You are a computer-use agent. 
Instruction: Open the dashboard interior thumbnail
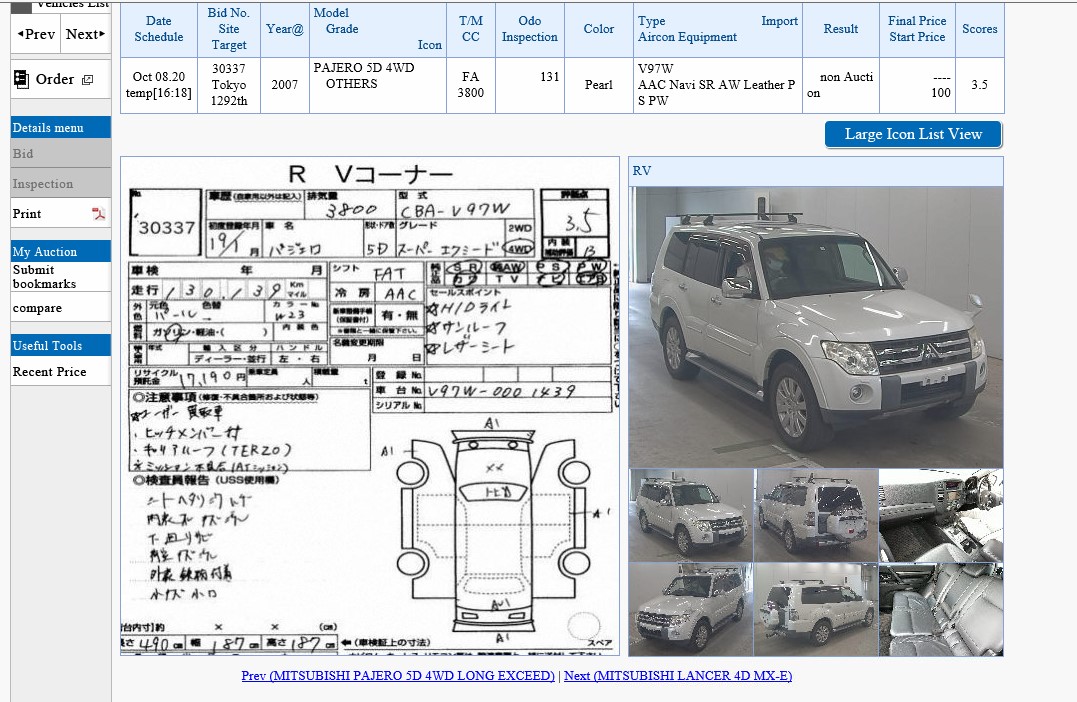941,515
